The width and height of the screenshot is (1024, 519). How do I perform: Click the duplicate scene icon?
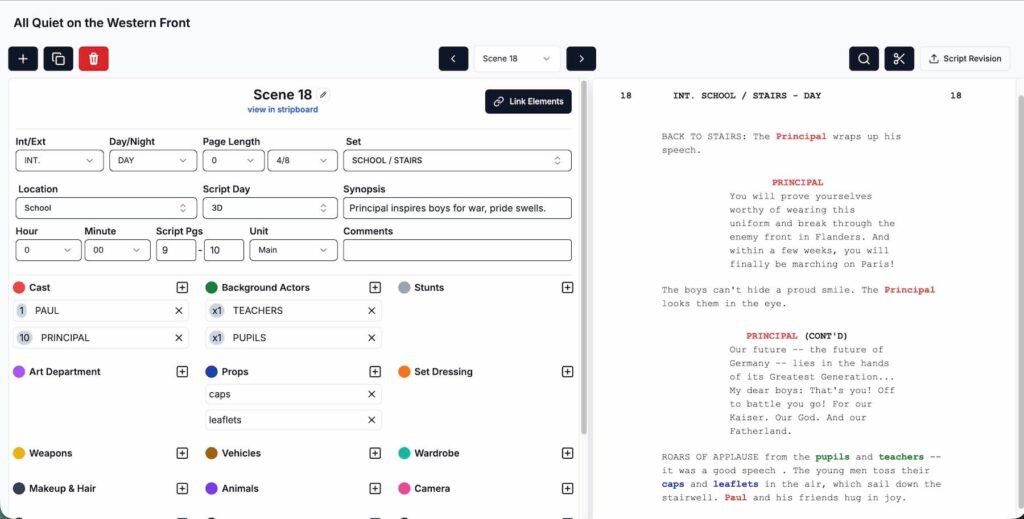58,59
